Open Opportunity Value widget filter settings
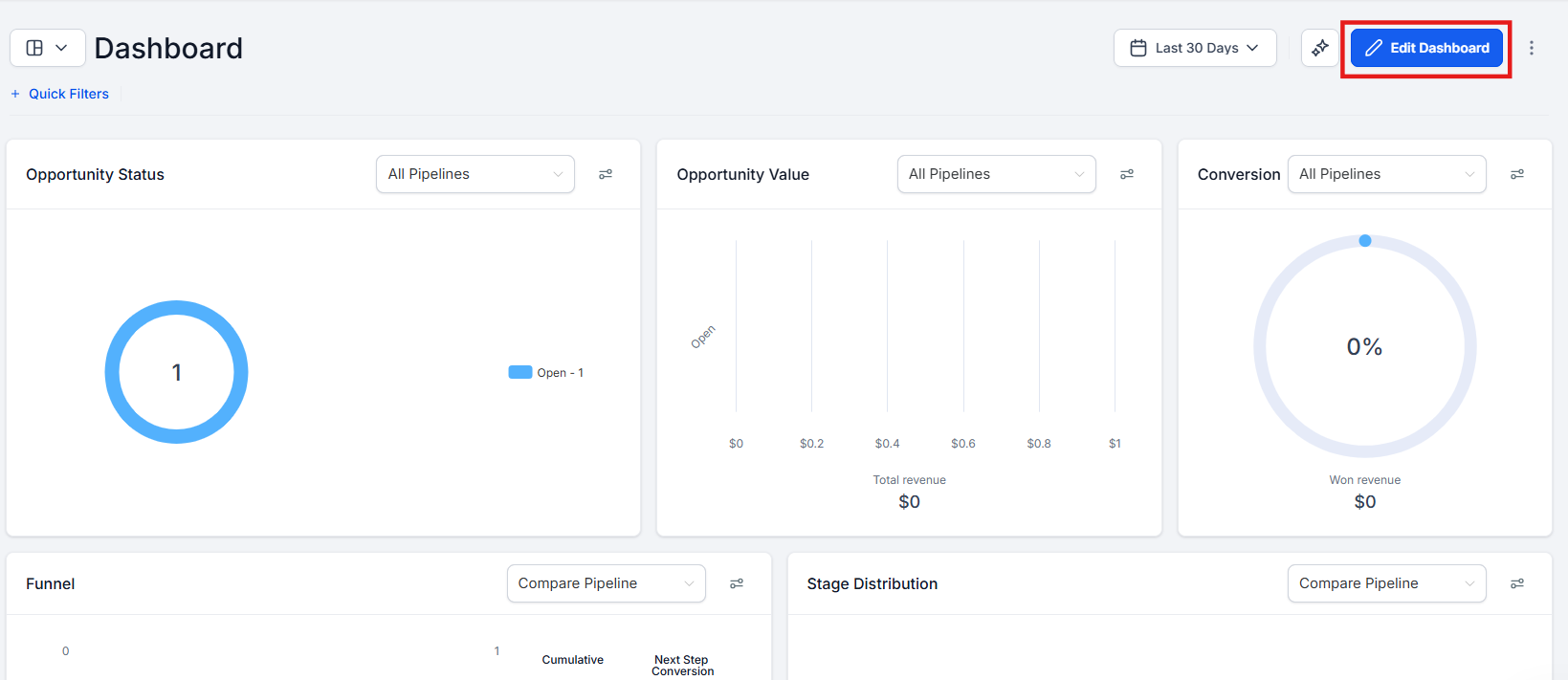 coord(1127,174)
